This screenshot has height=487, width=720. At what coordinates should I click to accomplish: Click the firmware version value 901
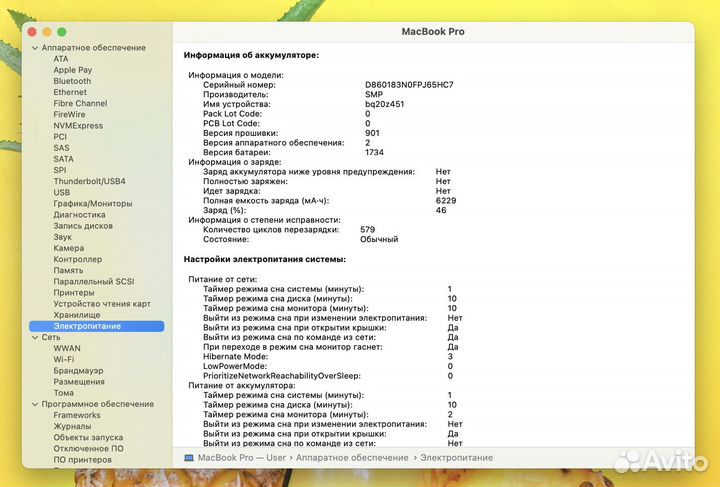372,133
